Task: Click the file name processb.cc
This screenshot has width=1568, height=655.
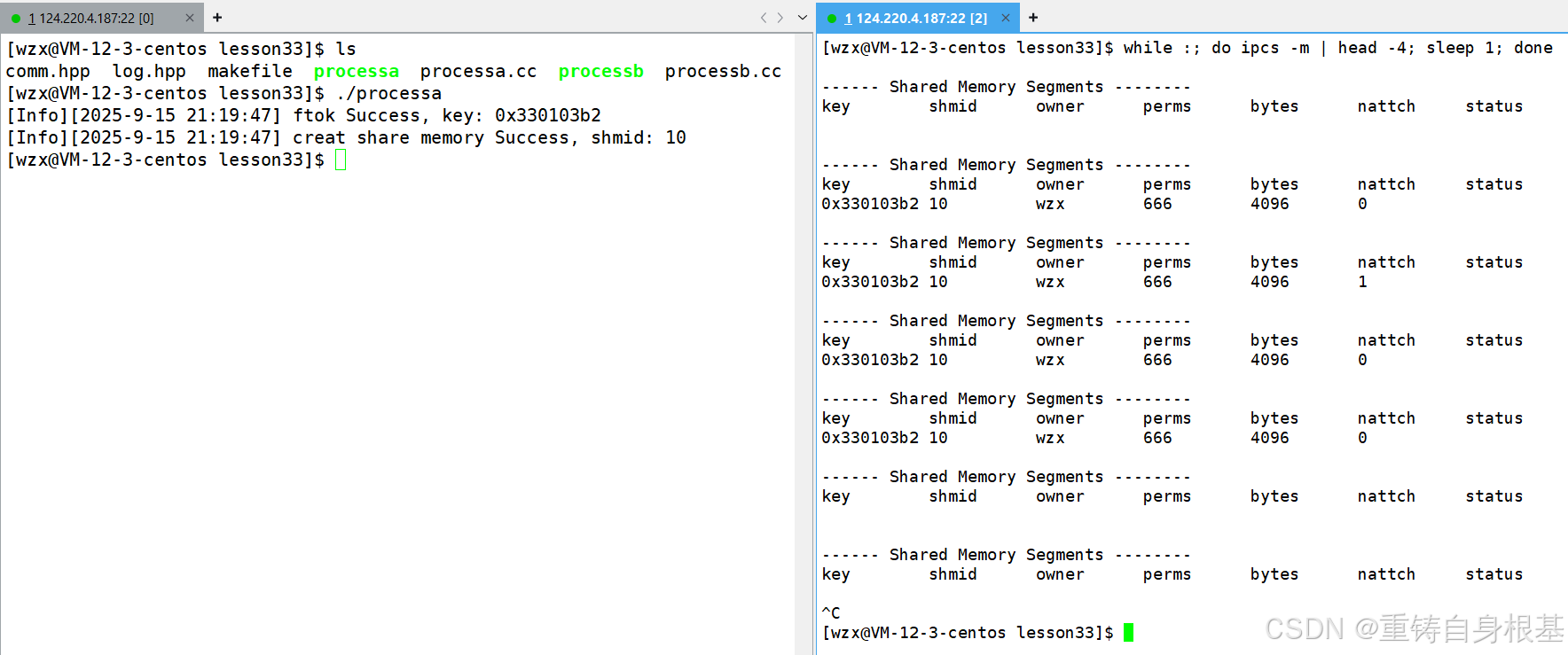Action: coord(724,71)
